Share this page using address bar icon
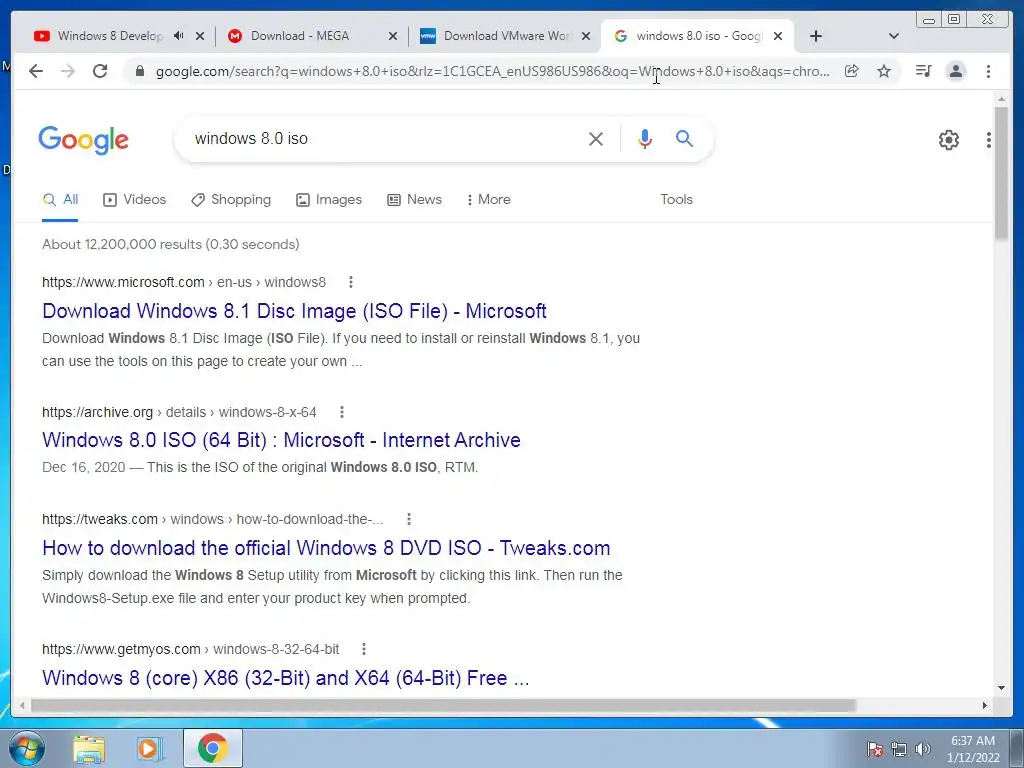Viewport: 1024px width, 768px height. (852, 71)
